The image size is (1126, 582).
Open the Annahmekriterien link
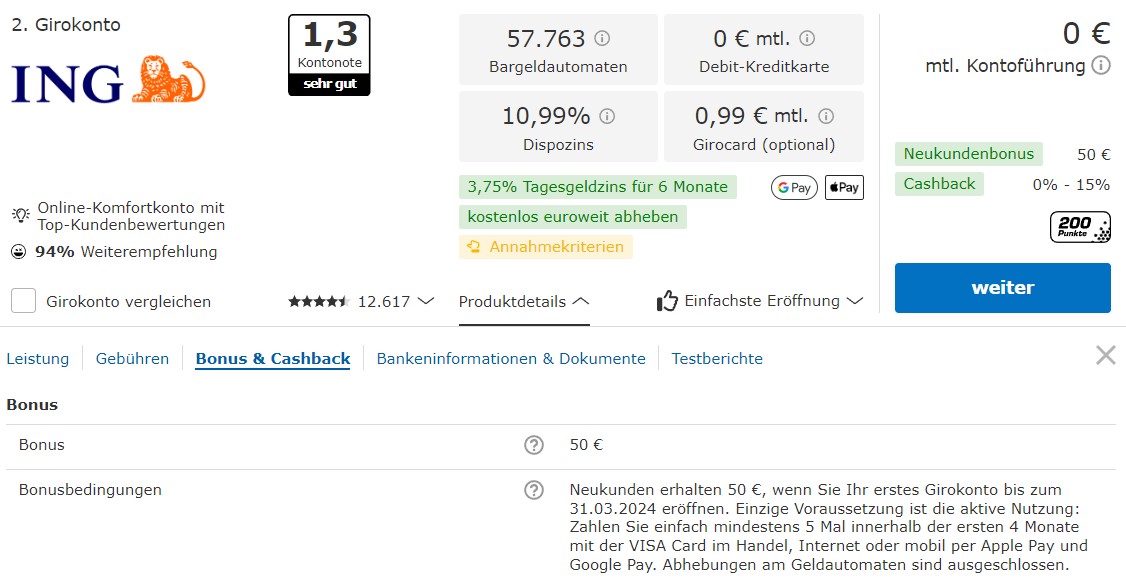click(546, 246)
